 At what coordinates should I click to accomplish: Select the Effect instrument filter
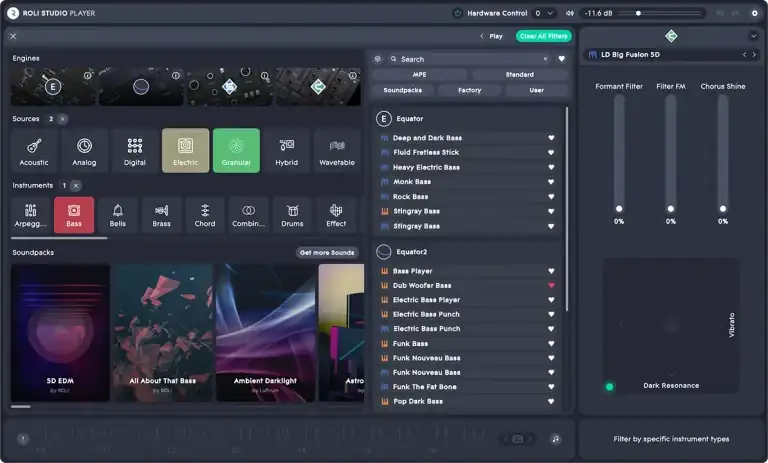pos(336,215)
